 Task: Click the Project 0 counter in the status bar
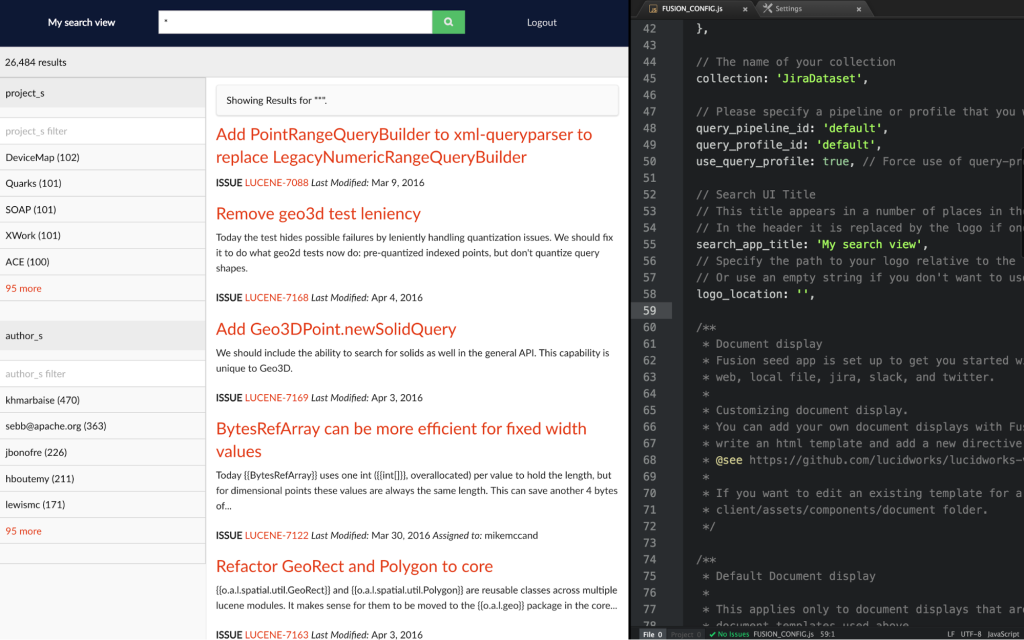[x=684, y=633]
